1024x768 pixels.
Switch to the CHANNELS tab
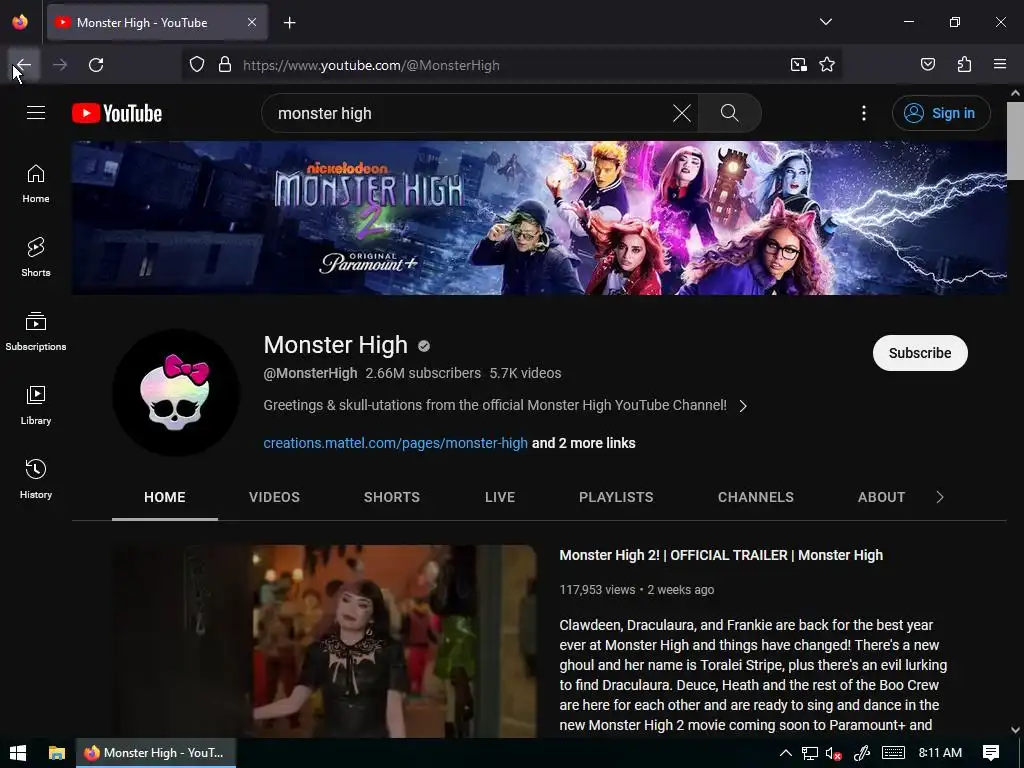click(756, 497)
